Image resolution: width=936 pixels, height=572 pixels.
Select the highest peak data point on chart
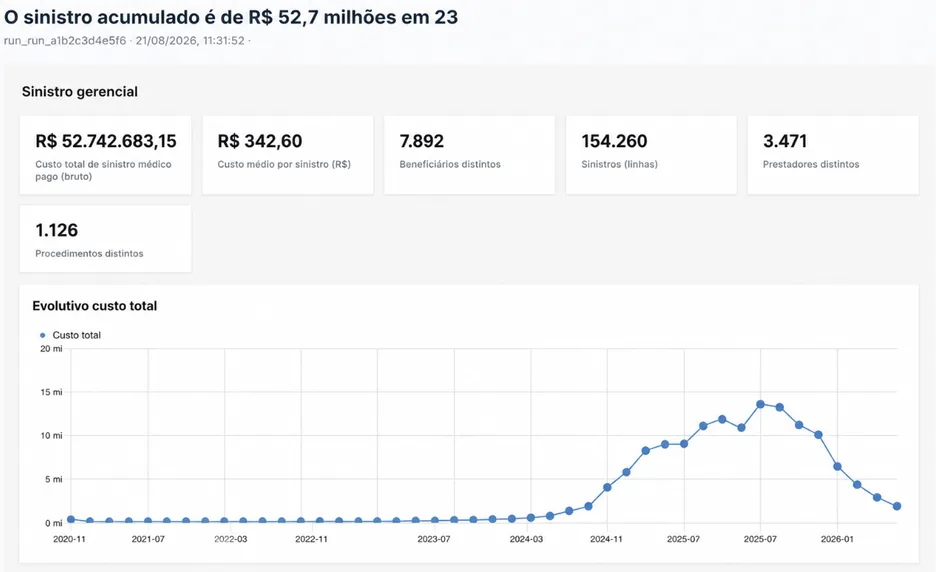tap(760, 404)
